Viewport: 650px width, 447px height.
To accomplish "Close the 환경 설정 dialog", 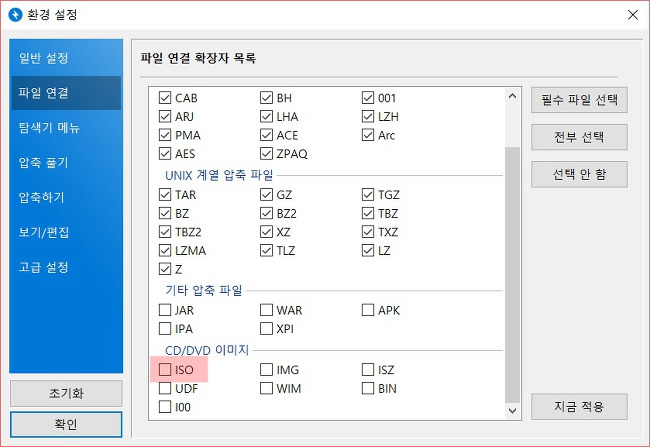I will click(x=633, y=15).
